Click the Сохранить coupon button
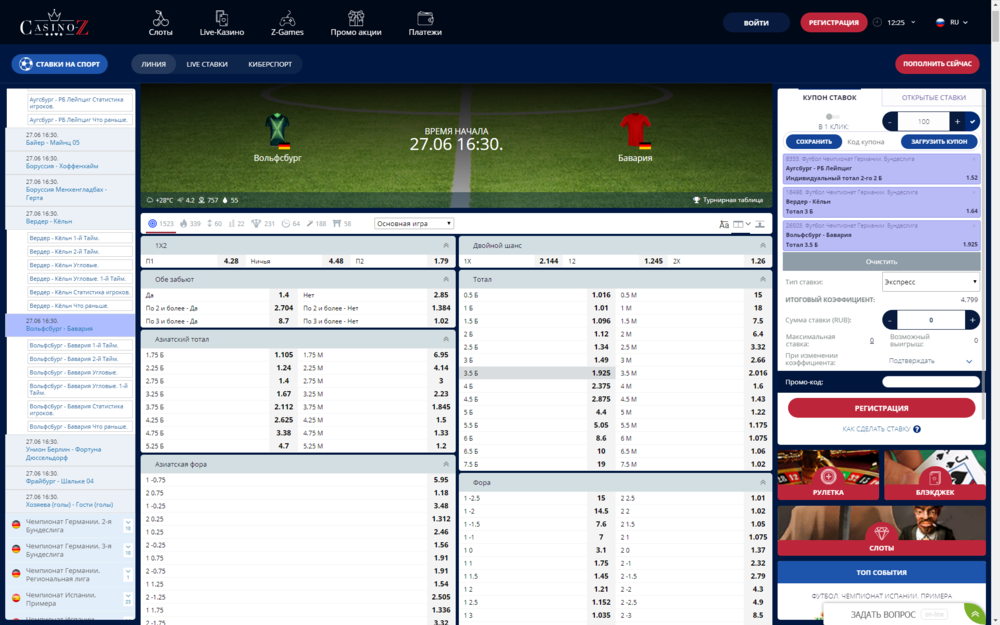1000x625 pixels. point(814,142)
